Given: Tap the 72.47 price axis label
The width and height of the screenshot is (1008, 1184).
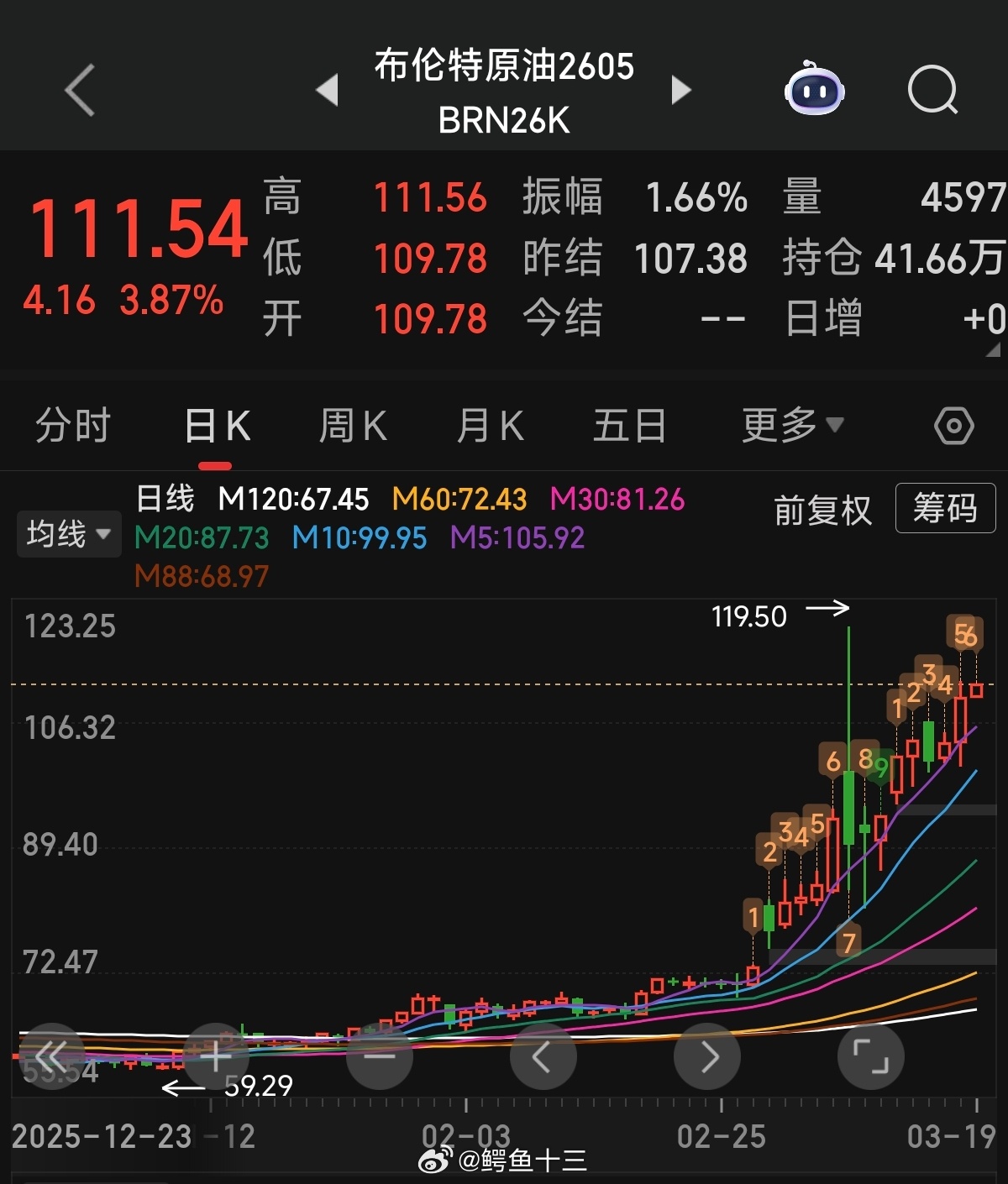Looking at the screenshot, I should 60,962.
